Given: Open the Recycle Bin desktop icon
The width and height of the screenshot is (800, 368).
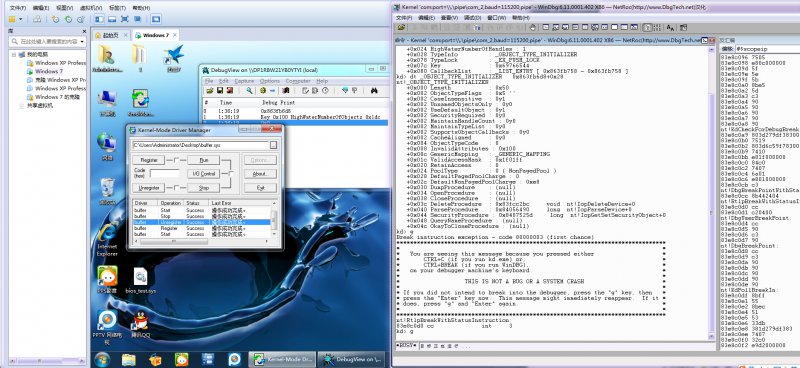Looking at the screenshot, I should (107, 191).
